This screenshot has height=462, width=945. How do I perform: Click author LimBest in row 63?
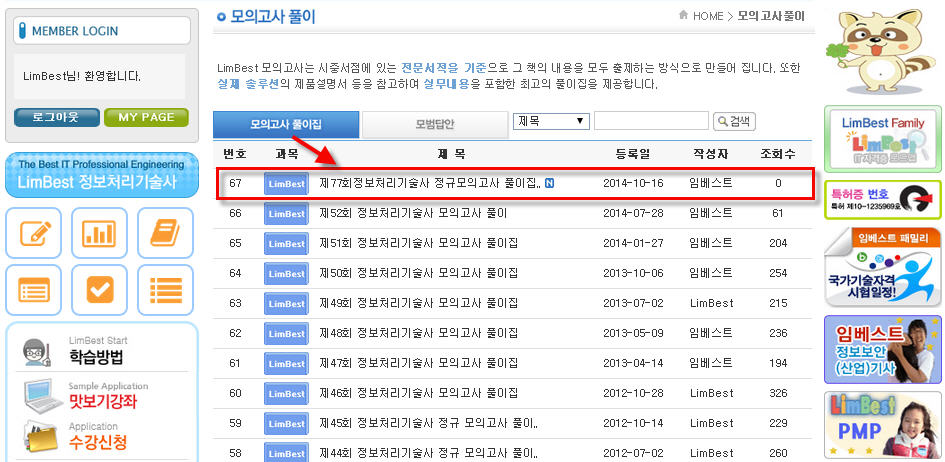(x=712, y=303)
